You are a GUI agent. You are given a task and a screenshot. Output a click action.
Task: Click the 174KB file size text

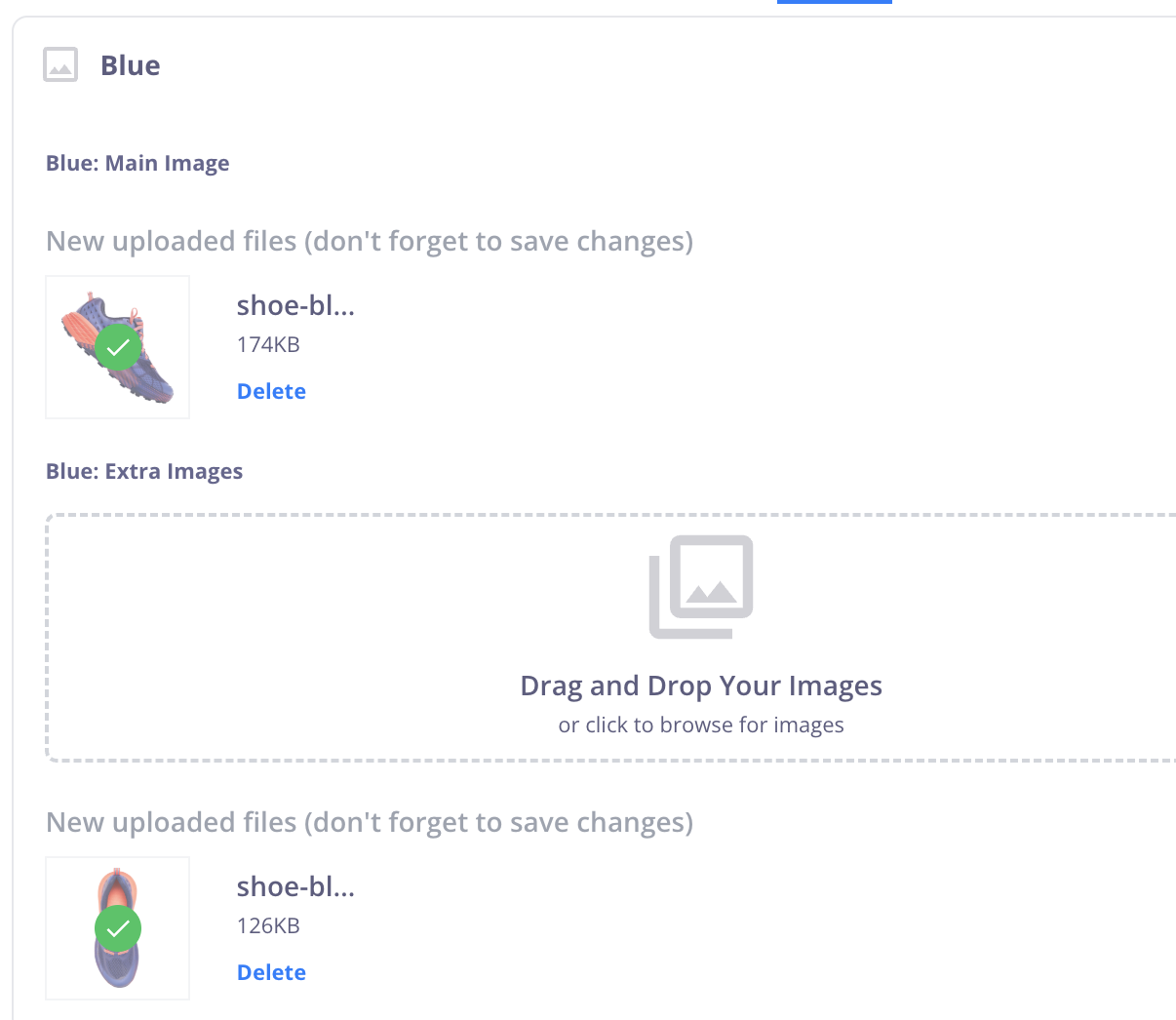click(268, 344)
